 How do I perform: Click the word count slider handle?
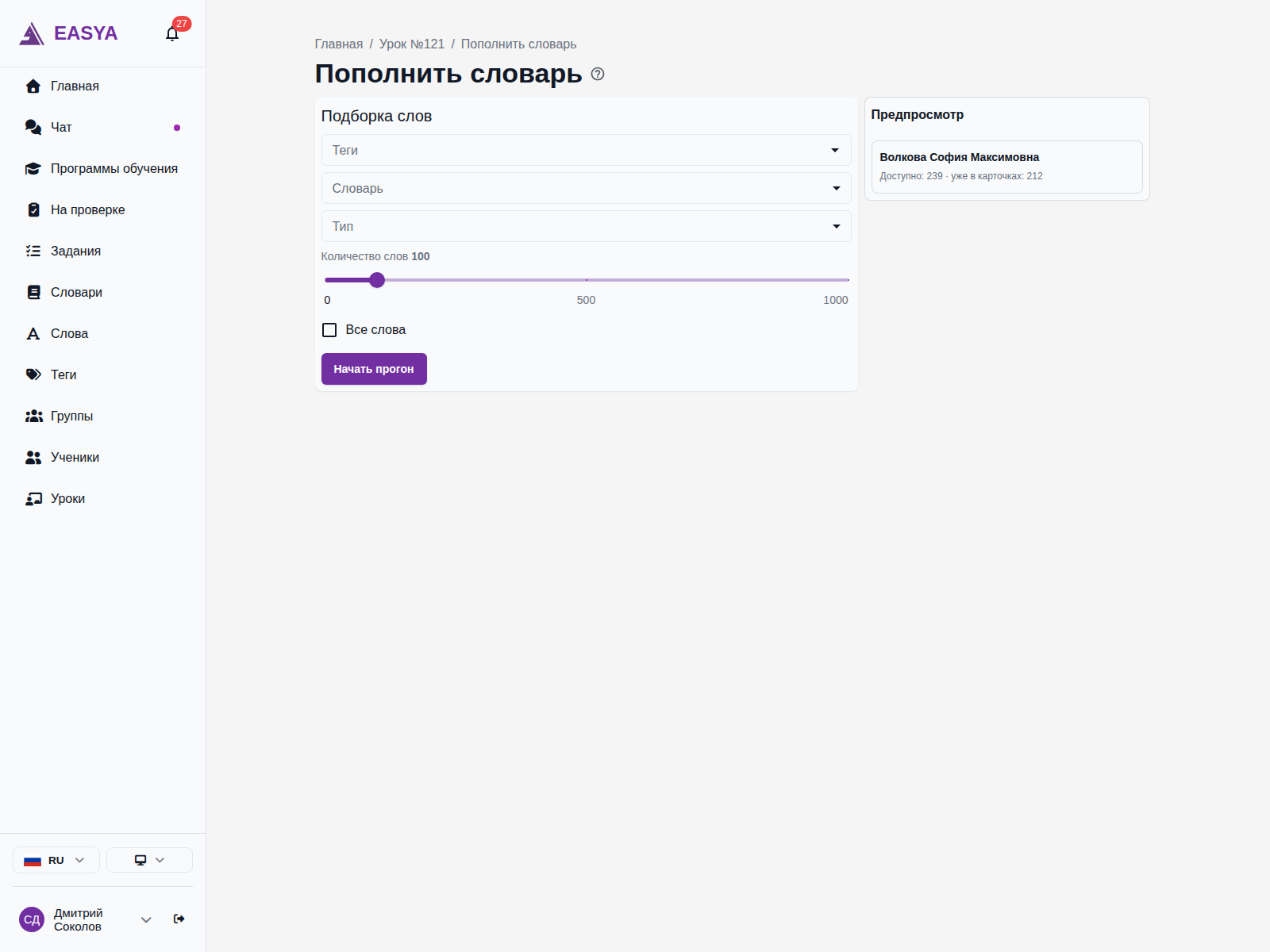(377, 280)
